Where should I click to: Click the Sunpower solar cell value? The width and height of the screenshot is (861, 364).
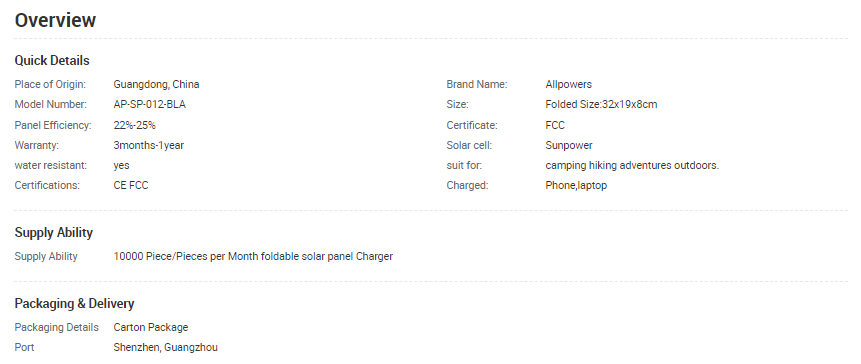569,145
